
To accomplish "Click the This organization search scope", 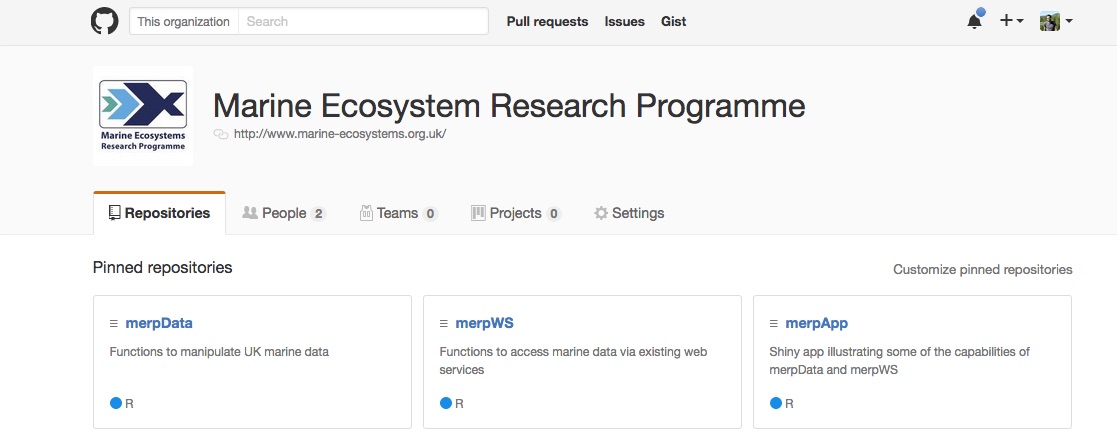I will [184, 21].
